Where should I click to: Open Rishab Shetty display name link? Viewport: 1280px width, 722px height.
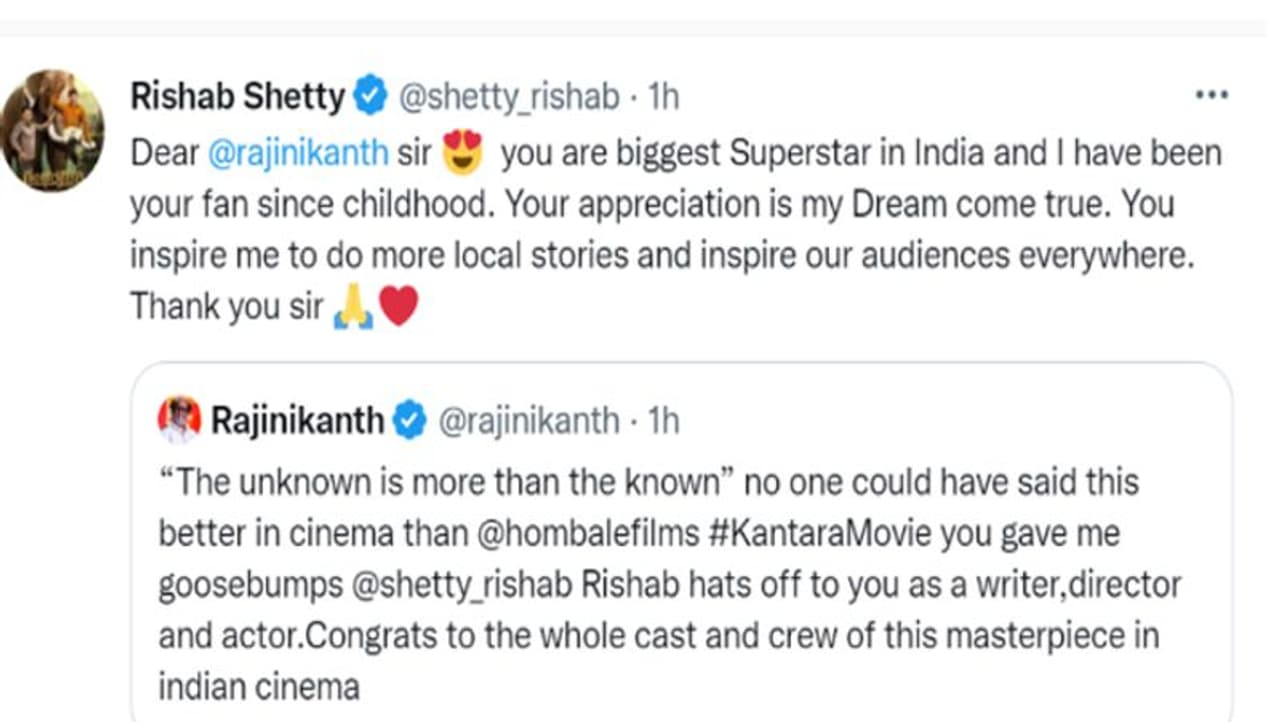click(238, 97)
